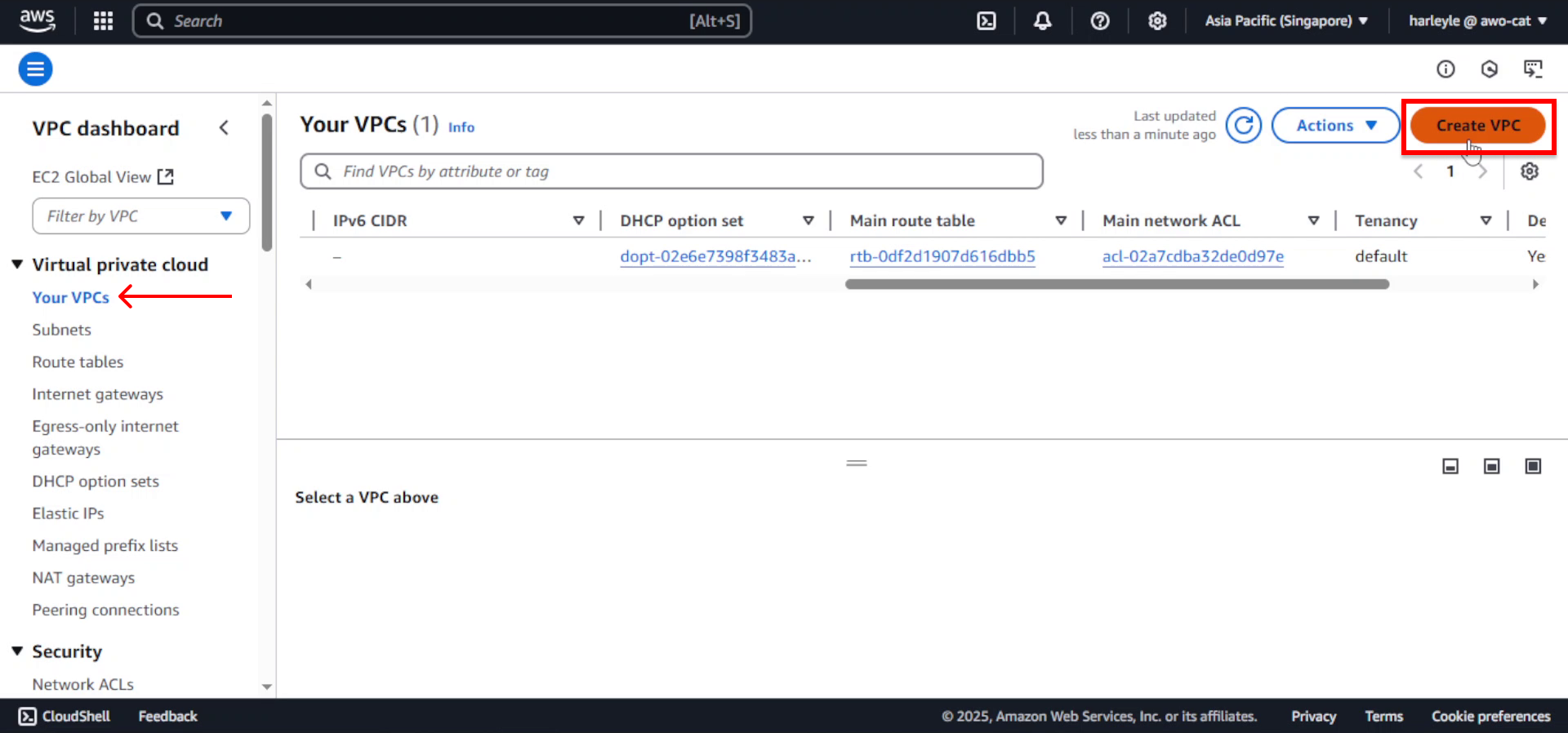Sort by Tenancy column arrow

tap(1486, 220)
